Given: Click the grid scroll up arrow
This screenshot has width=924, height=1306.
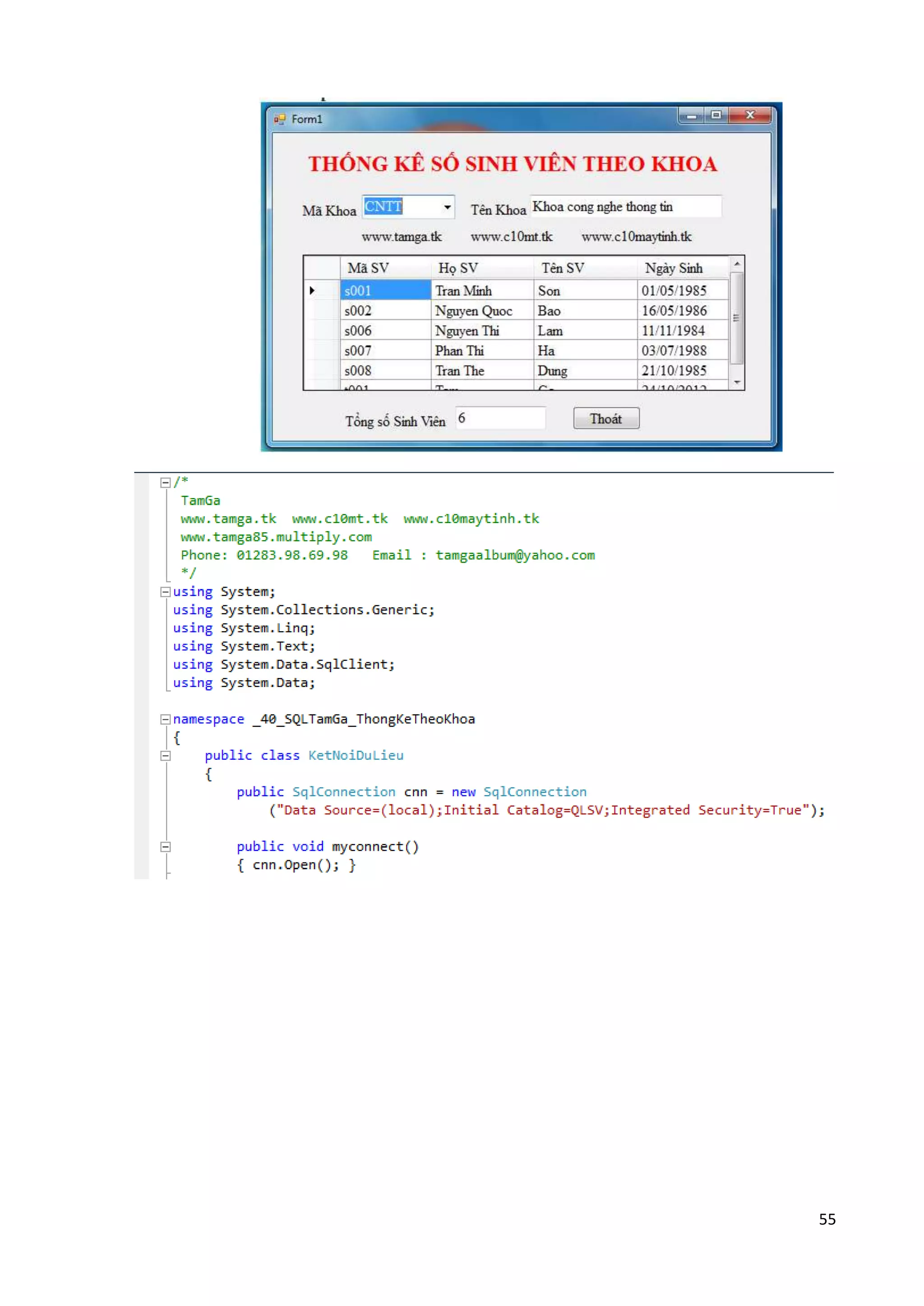Looking at the screenshot, I should click(x=737, y=264).
